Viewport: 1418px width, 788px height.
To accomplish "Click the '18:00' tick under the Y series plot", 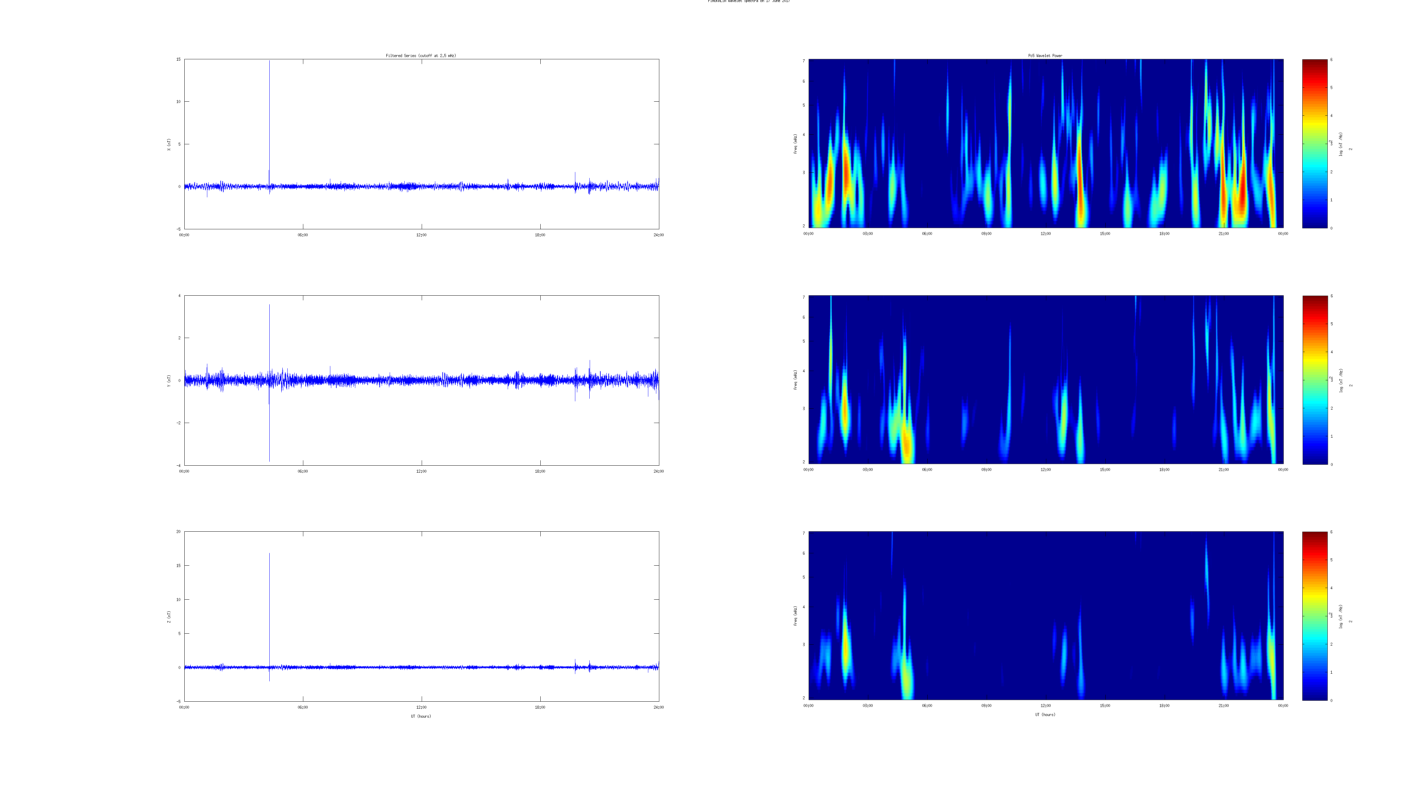I will point(540,471).
